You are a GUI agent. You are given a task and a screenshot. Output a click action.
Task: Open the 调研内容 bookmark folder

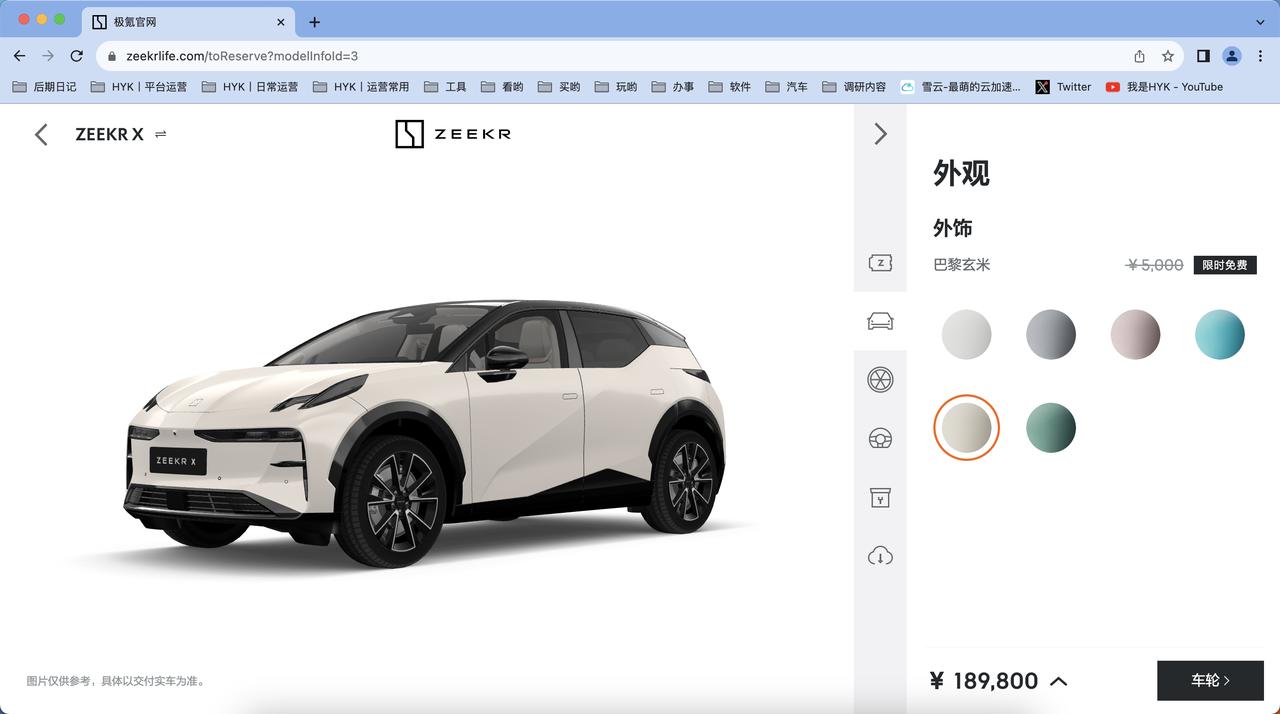pos(854,87)
